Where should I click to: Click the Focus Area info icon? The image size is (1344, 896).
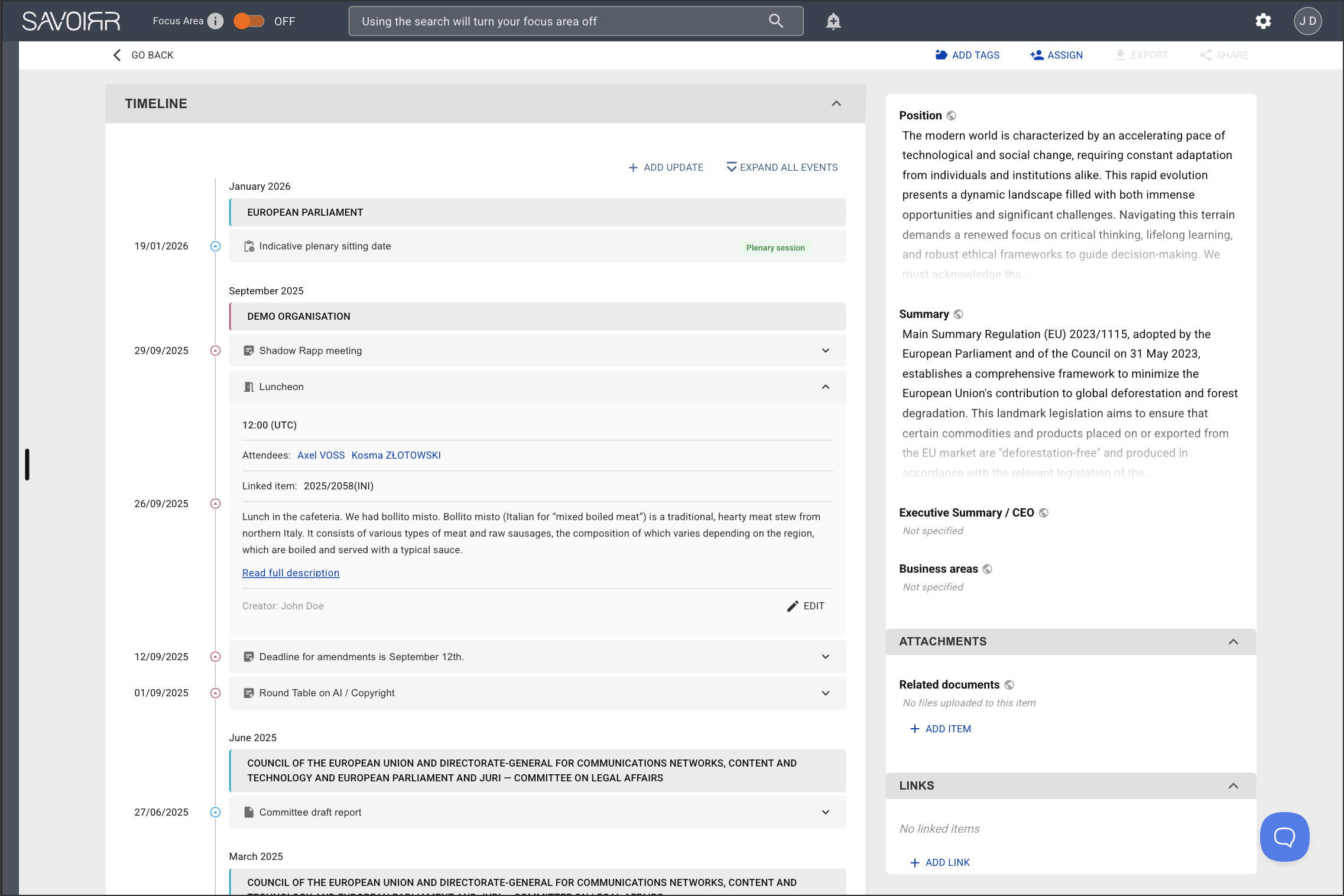[x=216, y=21]
